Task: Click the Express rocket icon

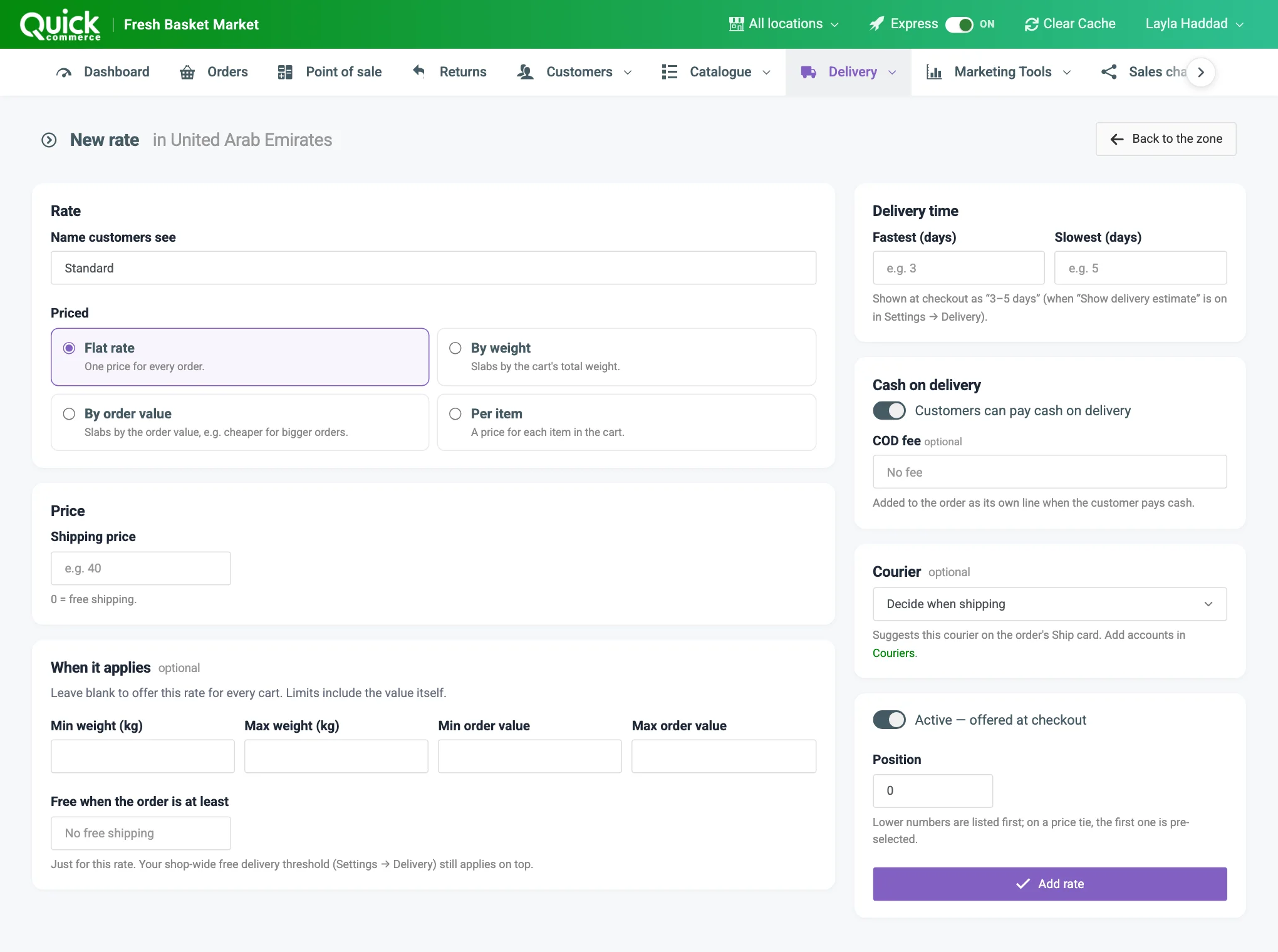Action: [x=876, y=24]
